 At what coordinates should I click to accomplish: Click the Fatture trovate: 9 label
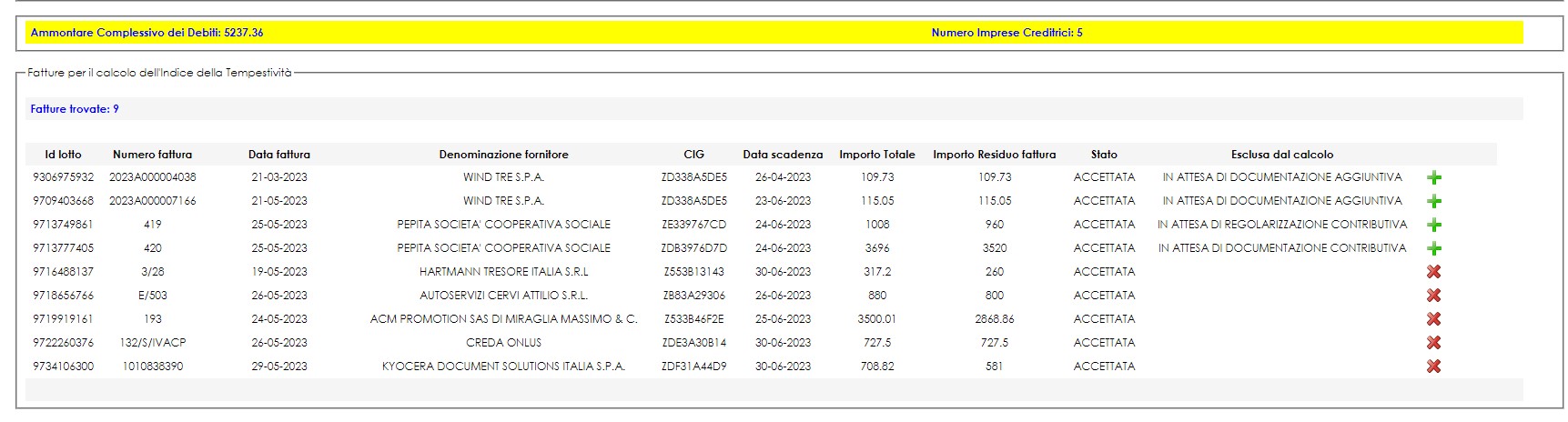click(75, 109)
